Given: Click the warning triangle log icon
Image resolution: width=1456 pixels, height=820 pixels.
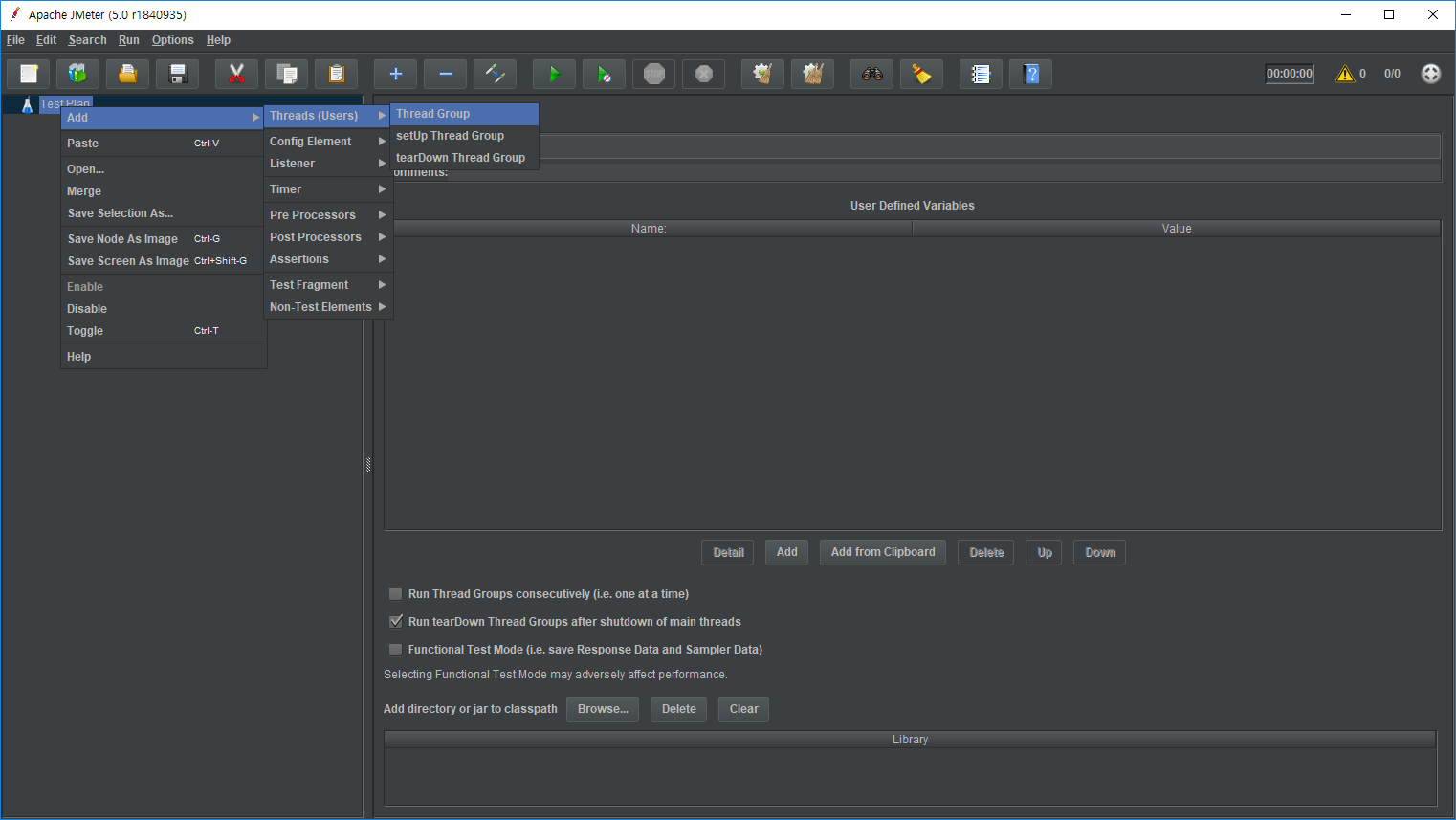Looking at the screenshot, I should (1345, 74).
